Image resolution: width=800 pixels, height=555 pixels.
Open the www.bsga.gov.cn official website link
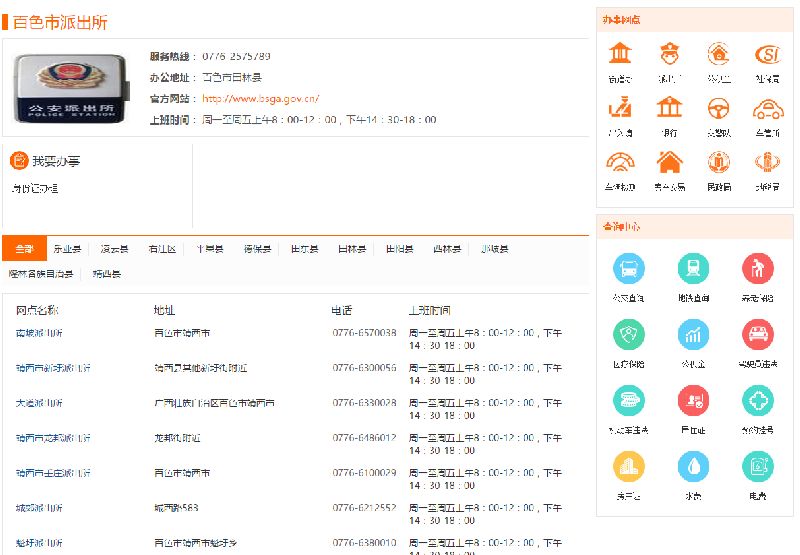point(260,99)
